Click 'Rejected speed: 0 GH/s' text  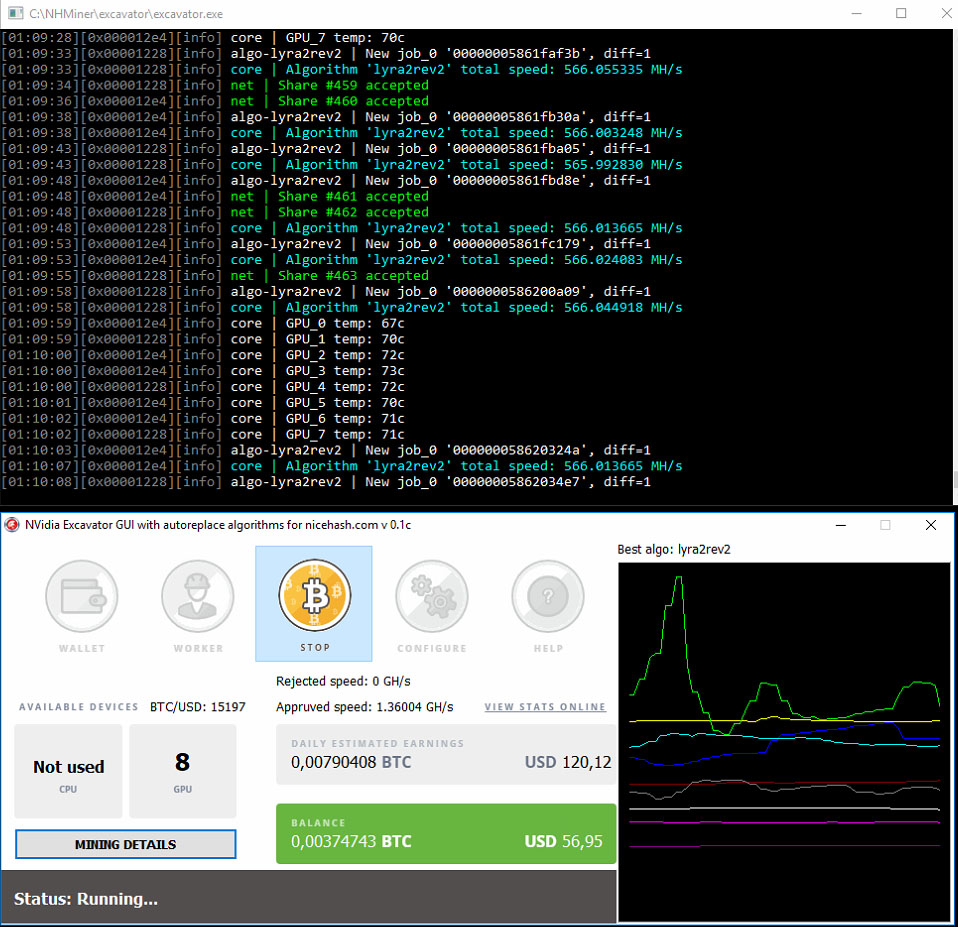343,681
